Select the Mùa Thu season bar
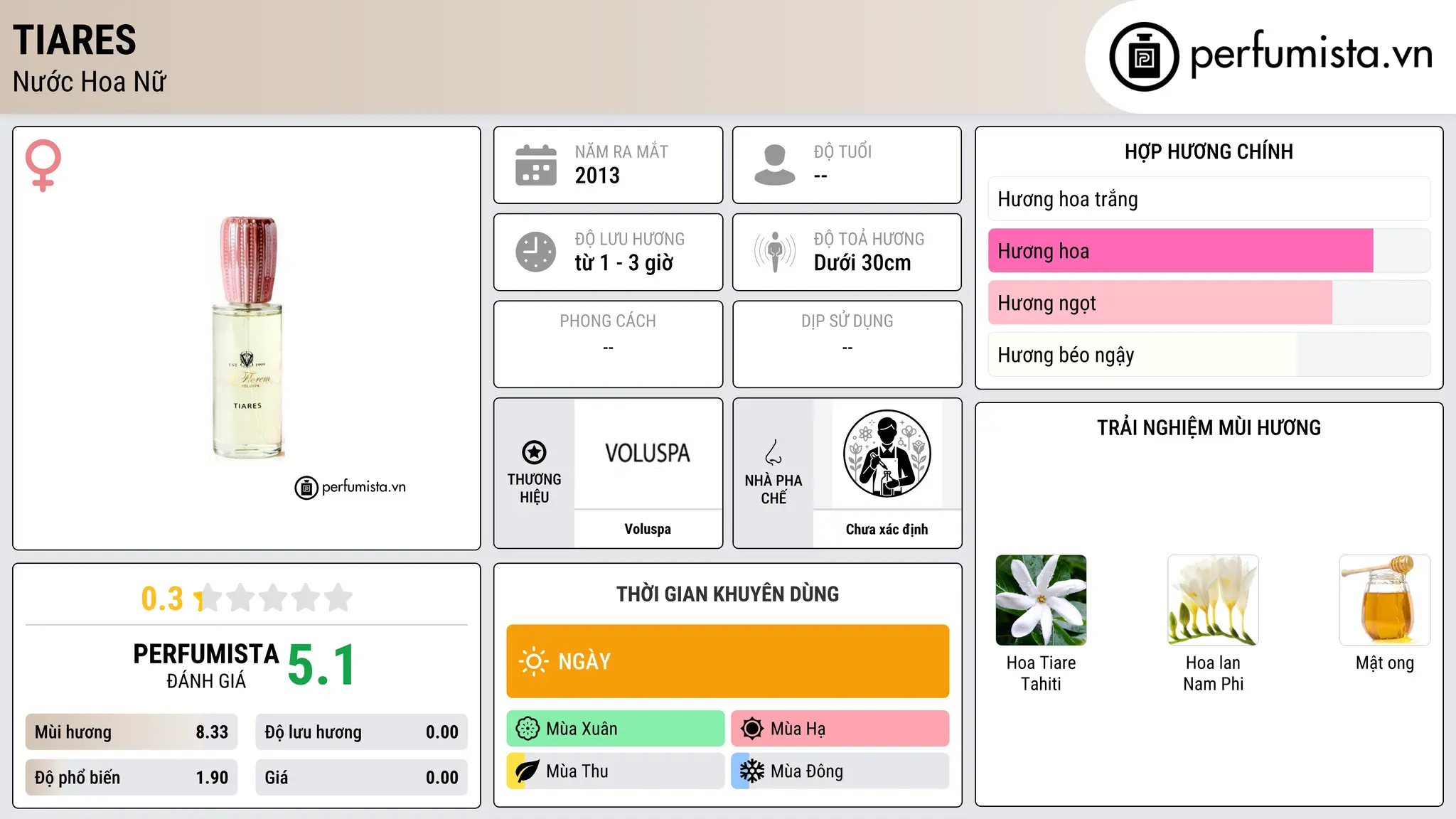This screenshot has height=819, width=1456. click(616, 771)
